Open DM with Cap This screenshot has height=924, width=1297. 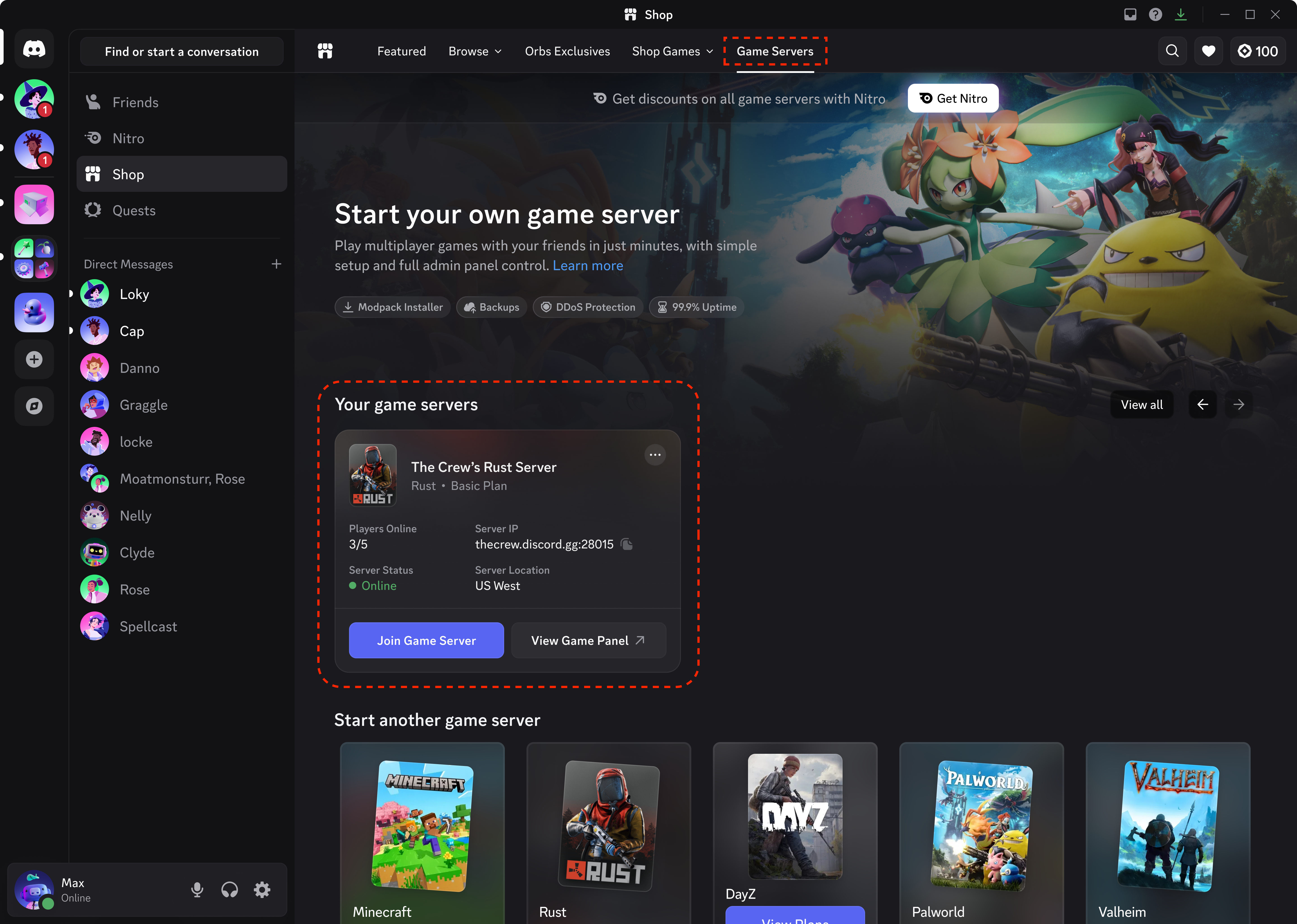point(181,331)
